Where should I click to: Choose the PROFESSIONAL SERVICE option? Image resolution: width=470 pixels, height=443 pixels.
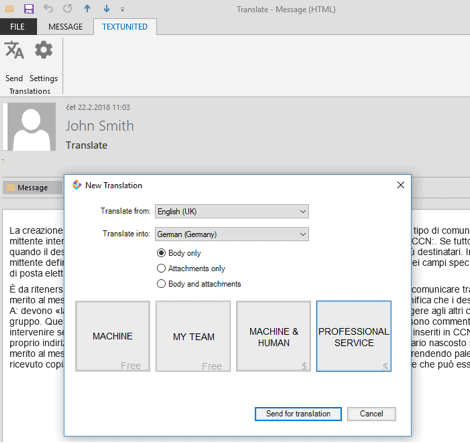tap(354, 336)
